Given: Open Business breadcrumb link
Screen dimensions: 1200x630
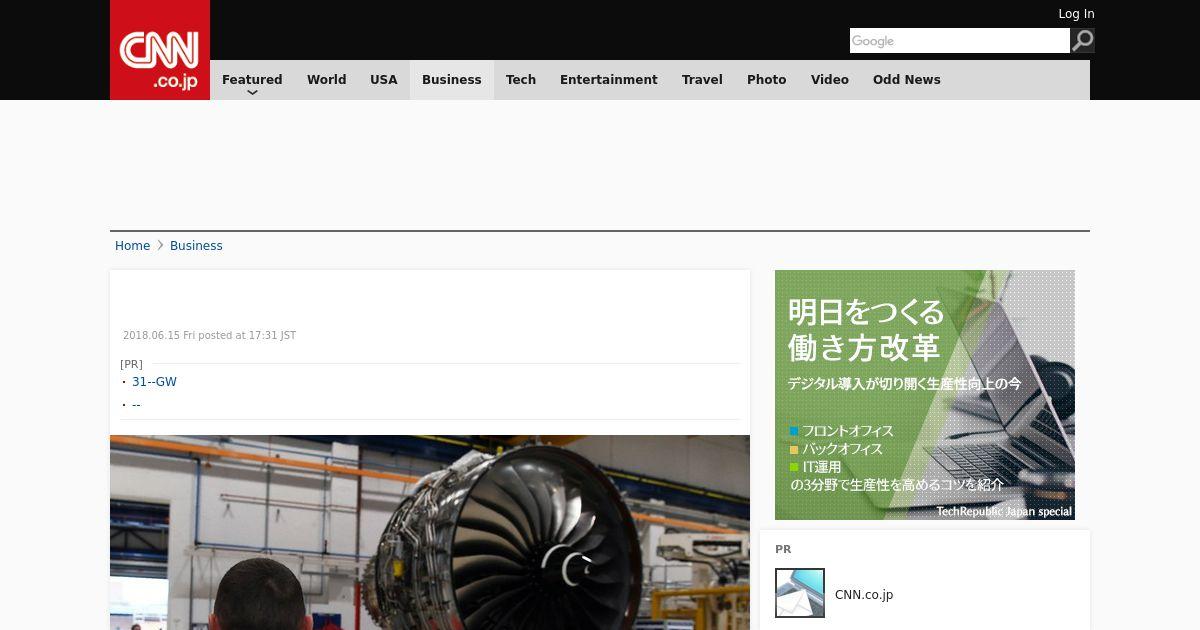Looking at the screenshot, I should coord(196,246).
